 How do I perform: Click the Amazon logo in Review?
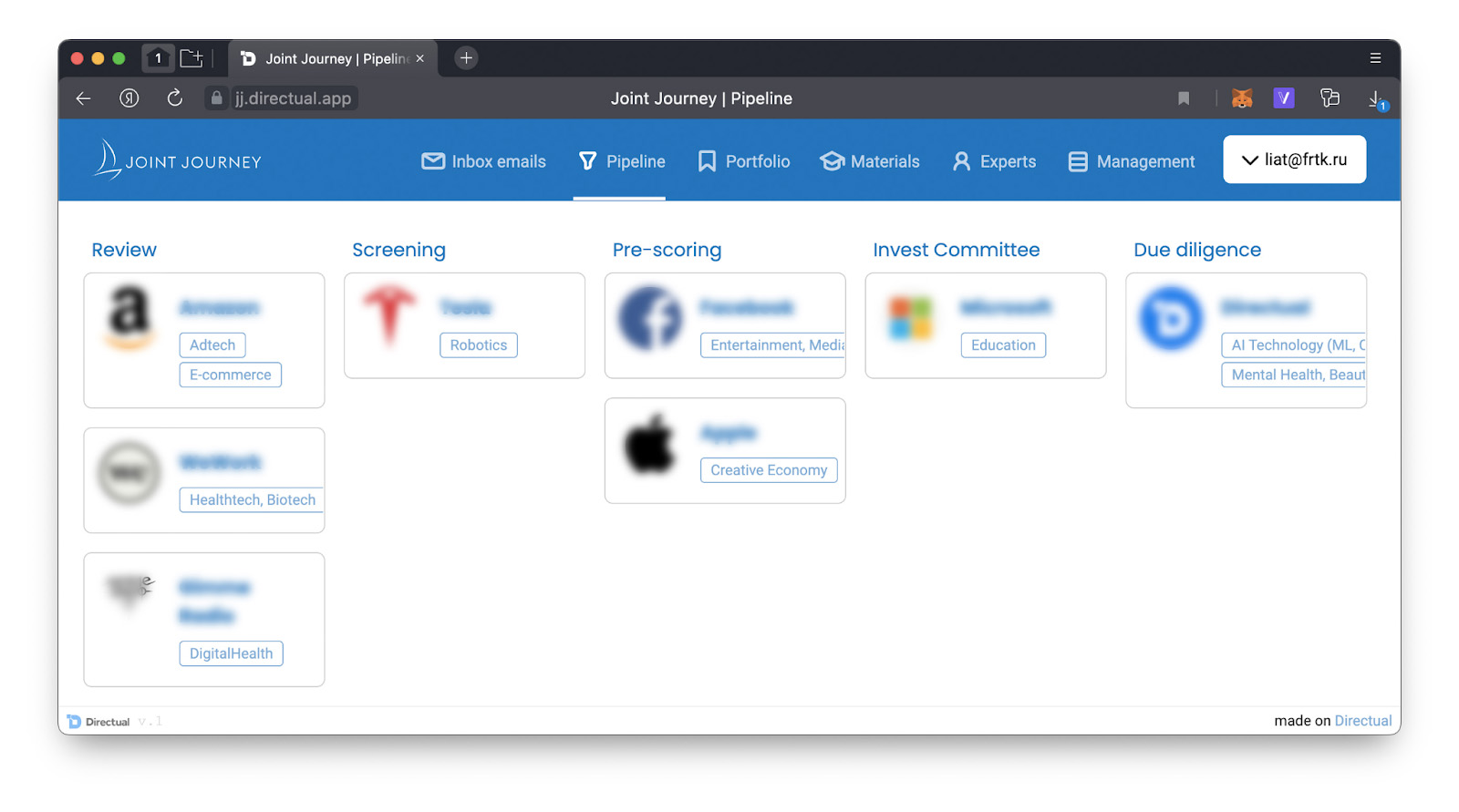[129, 318]
